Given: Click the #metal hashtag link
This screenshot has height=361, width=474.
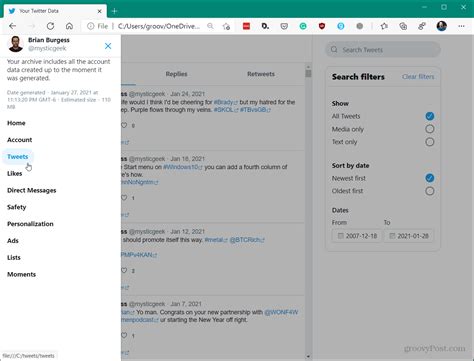Looking at the screenshot, I should tap(216, 240).
